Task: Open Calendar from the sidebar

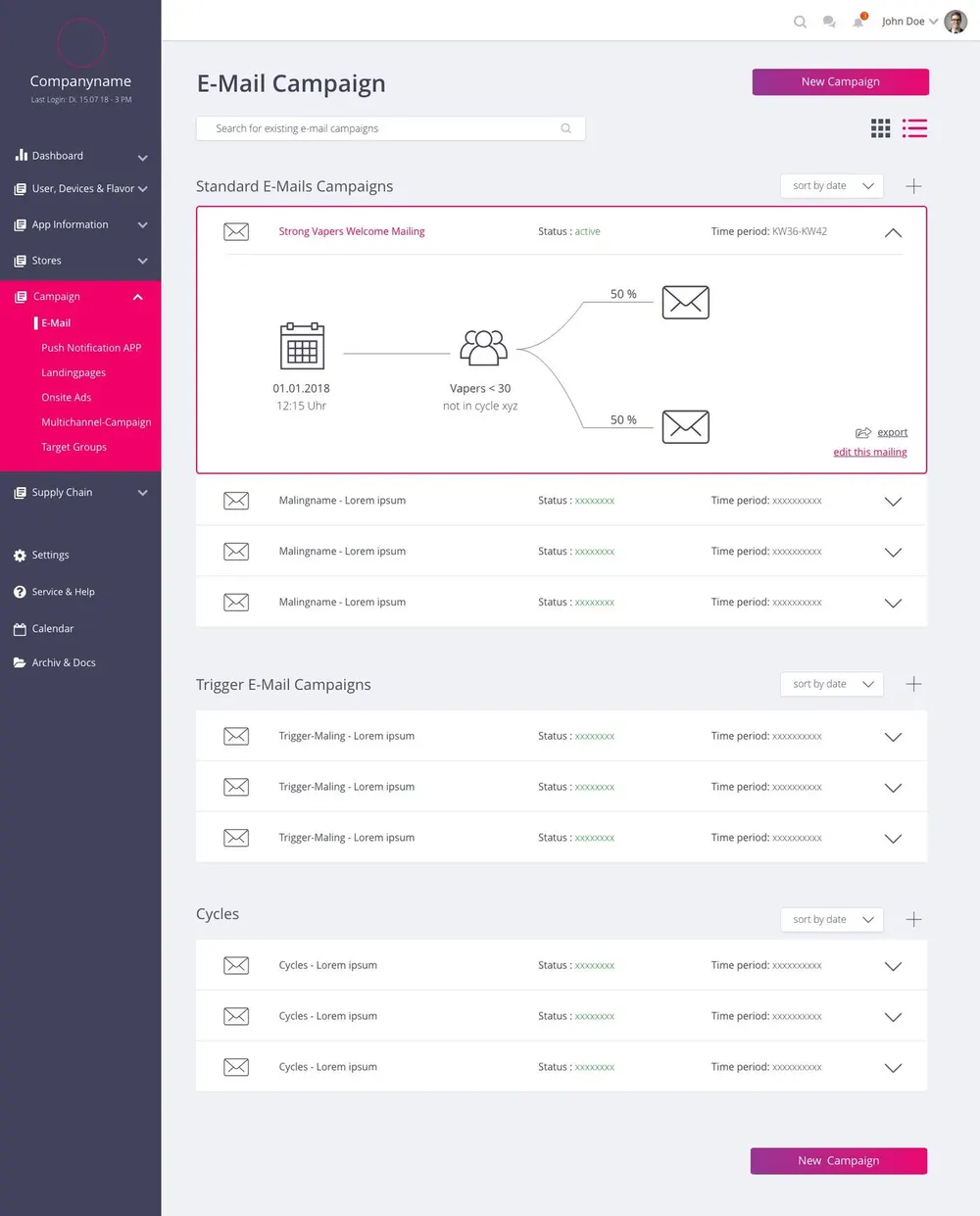Action: [44, 629]
